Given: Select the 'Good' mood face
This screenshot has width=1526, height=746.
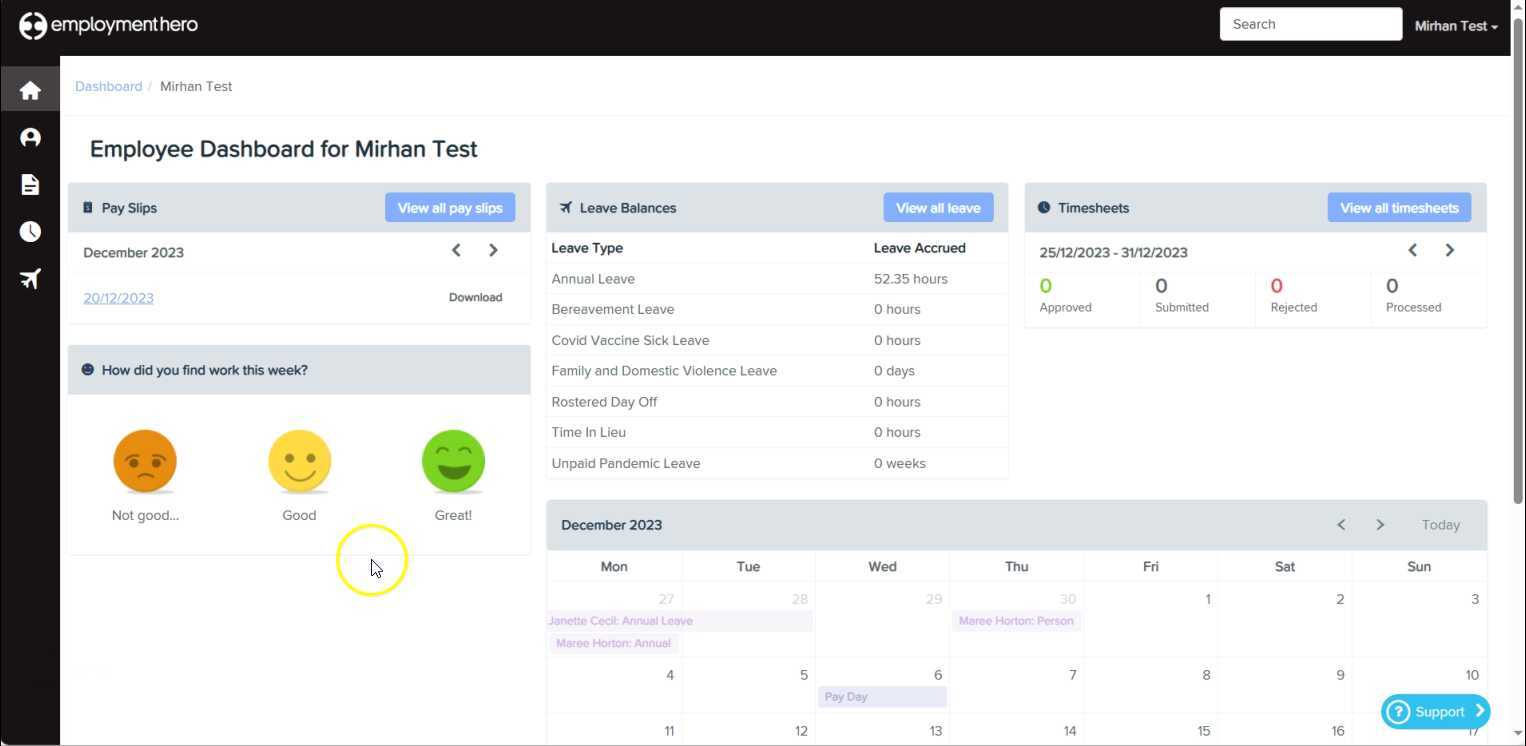Looking at the screenshot, I should 299,461.
